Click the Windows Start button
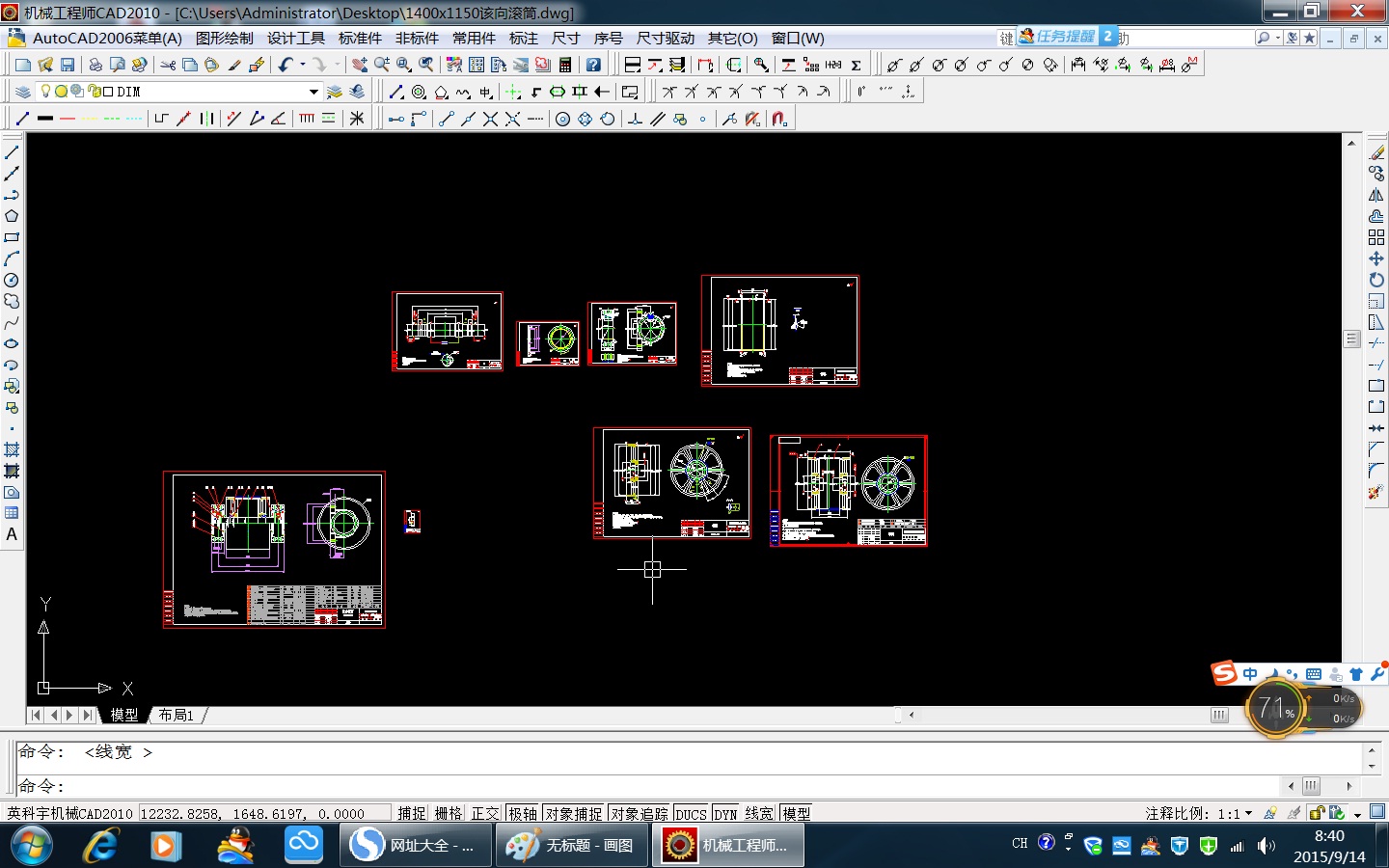Image resolution: width=1389 pixels, height=868 pixels. (x=31, y=846)
